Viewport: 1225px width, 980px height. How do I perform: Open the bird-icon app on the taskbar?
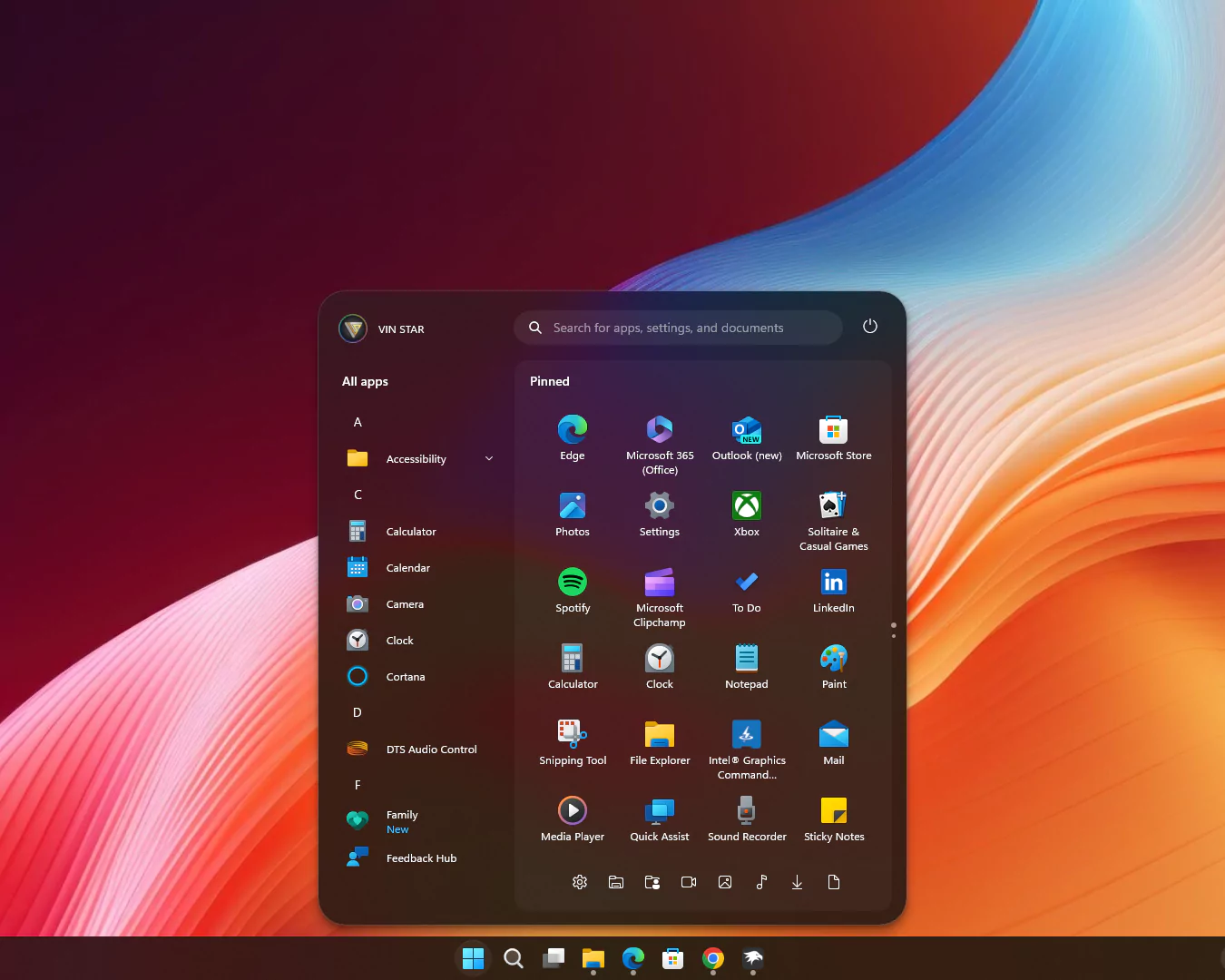click(752, 958)
